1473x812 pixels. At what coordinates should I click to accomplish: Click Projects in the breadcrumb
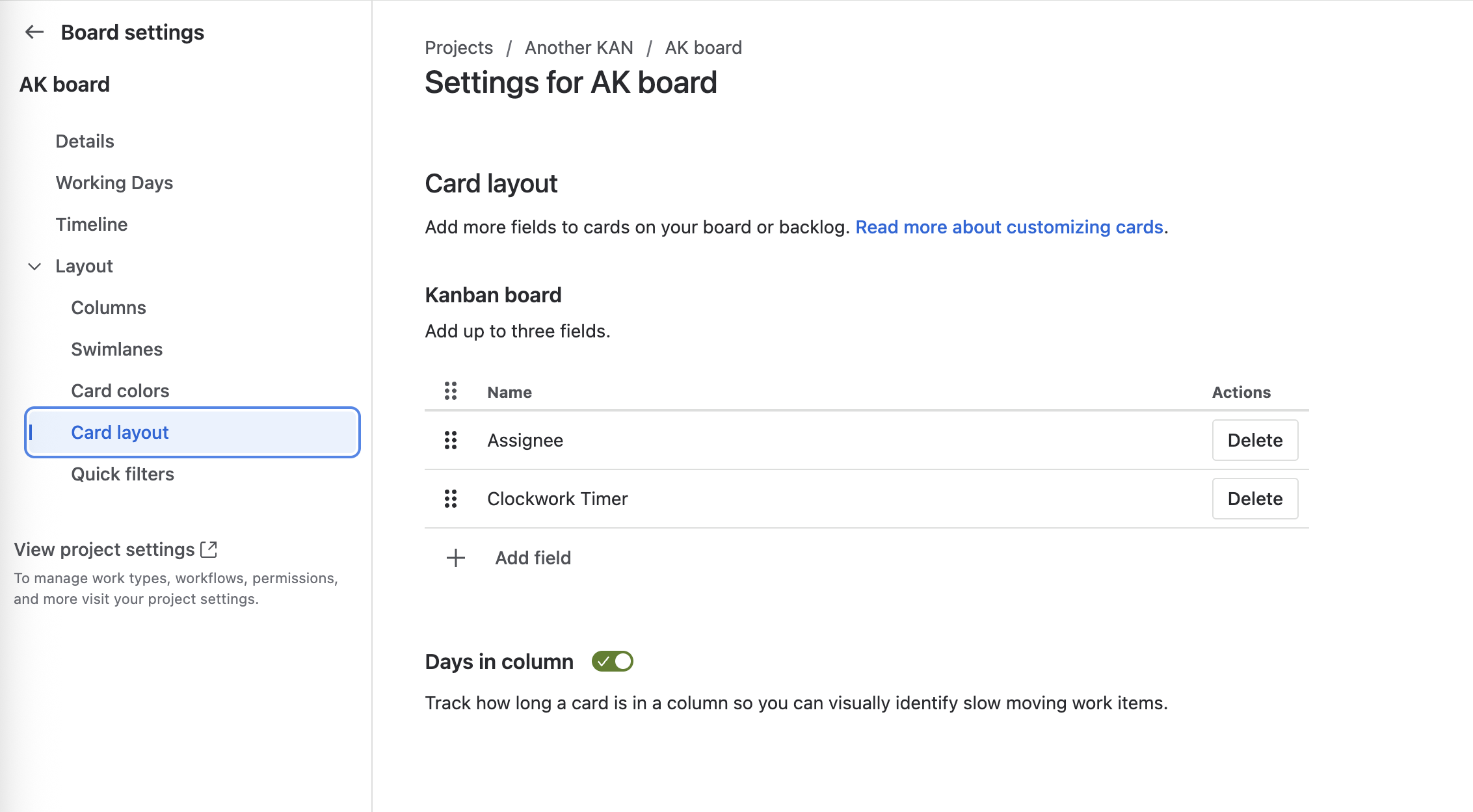click(x=458, y=47)
